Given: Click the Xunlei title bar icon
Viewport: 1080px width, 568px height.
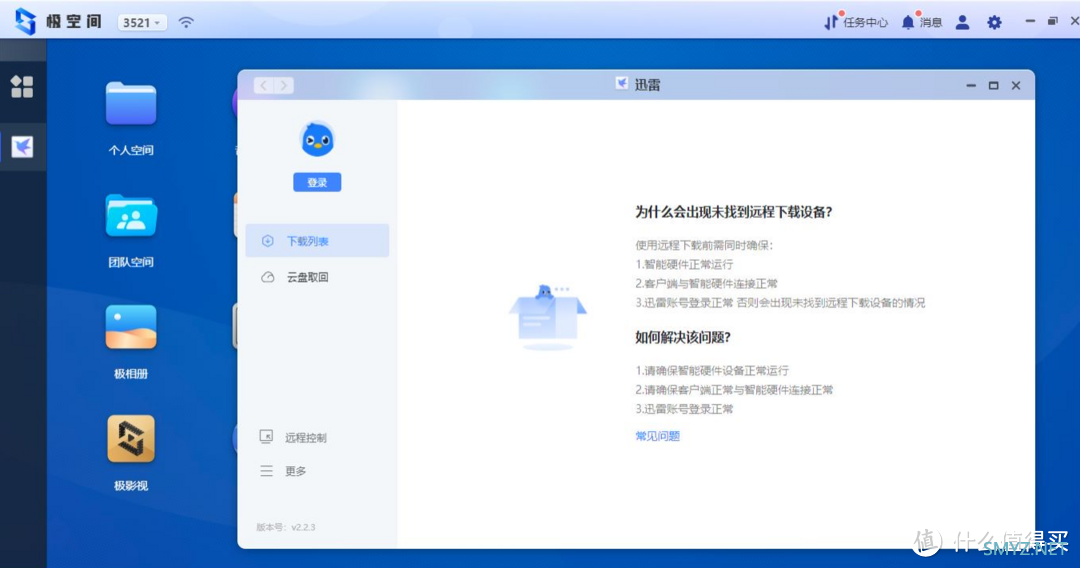Looking at the screenshot, I should coord(621,84).
